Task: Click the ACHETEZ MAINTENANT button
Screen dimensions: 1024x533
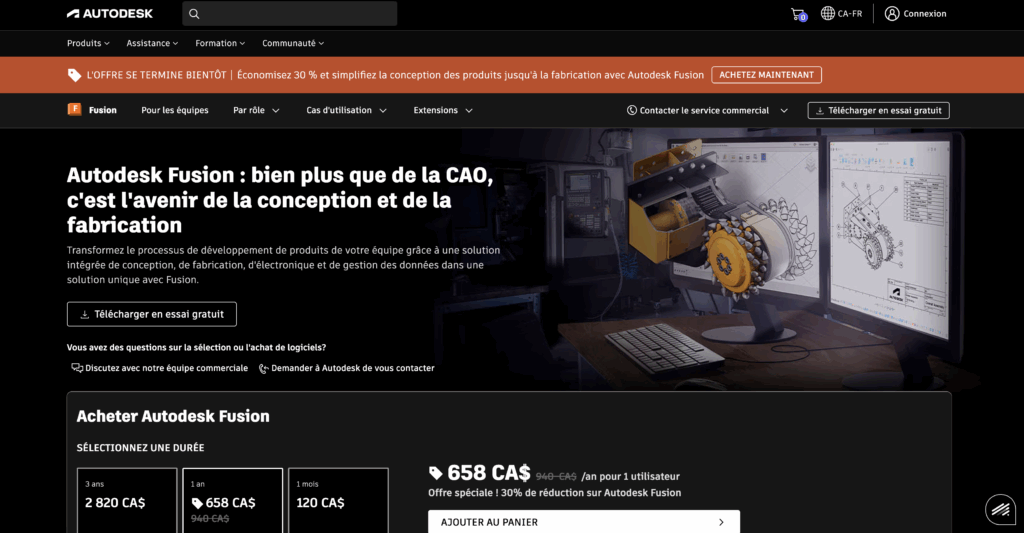Action: click(x=767, y=75)
